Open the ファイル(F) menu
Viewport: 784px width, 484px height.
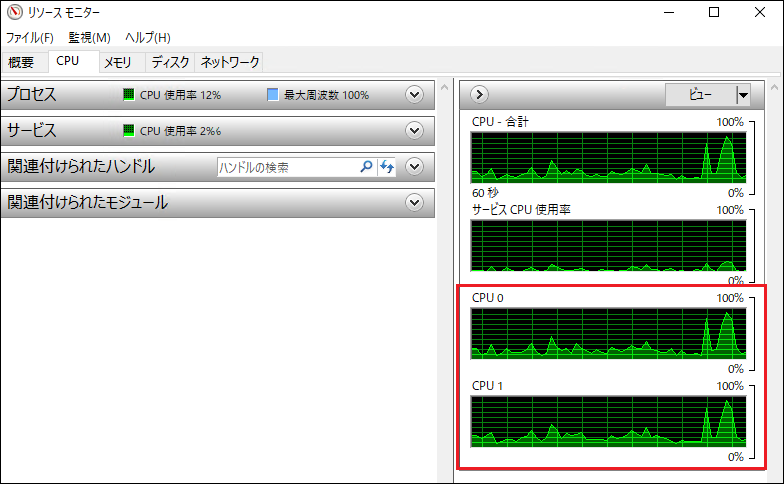coord(29,38)
